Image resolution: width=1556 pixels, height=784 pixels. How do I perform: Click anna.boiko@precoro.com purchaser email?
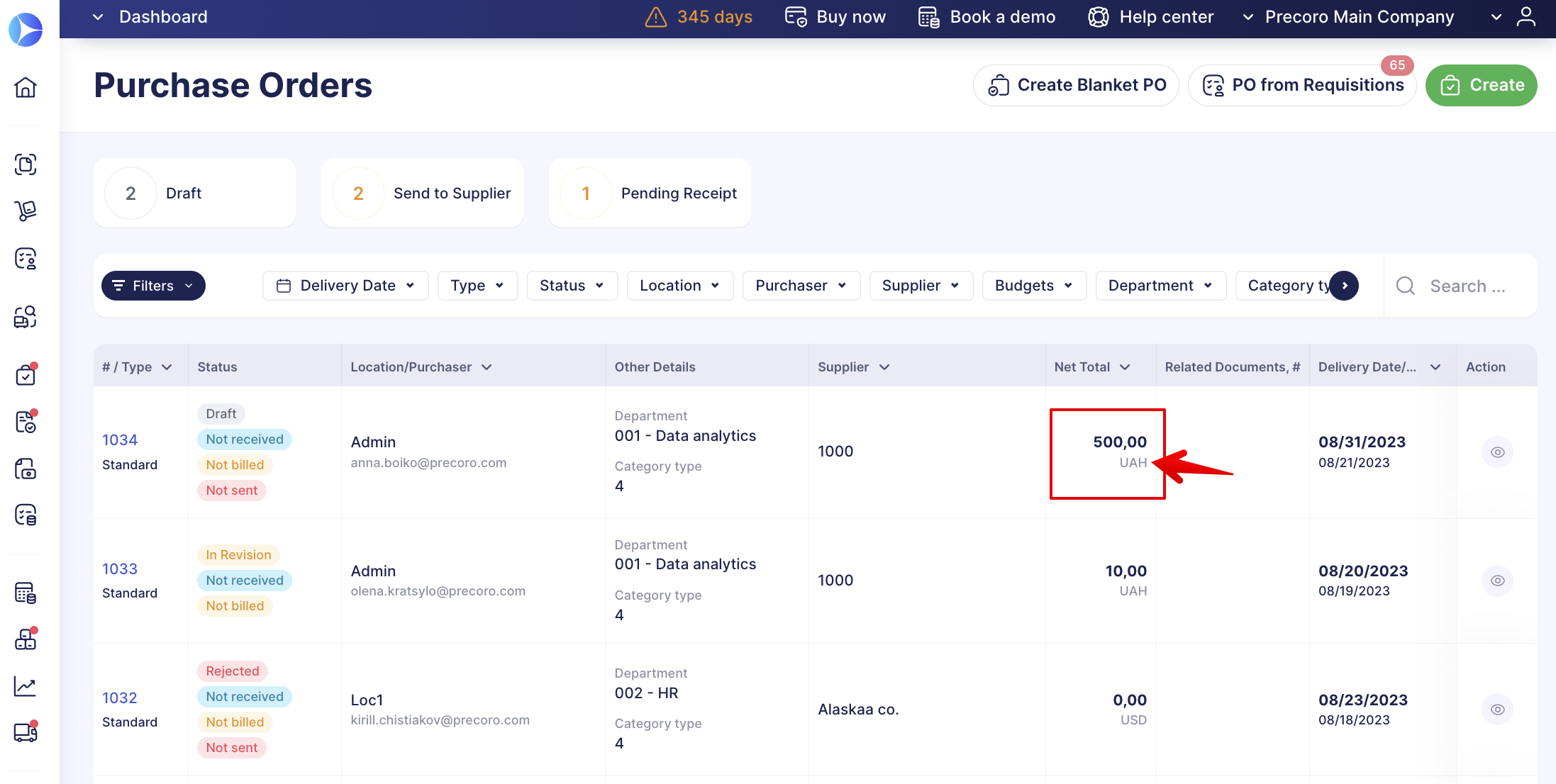point(428,463)
